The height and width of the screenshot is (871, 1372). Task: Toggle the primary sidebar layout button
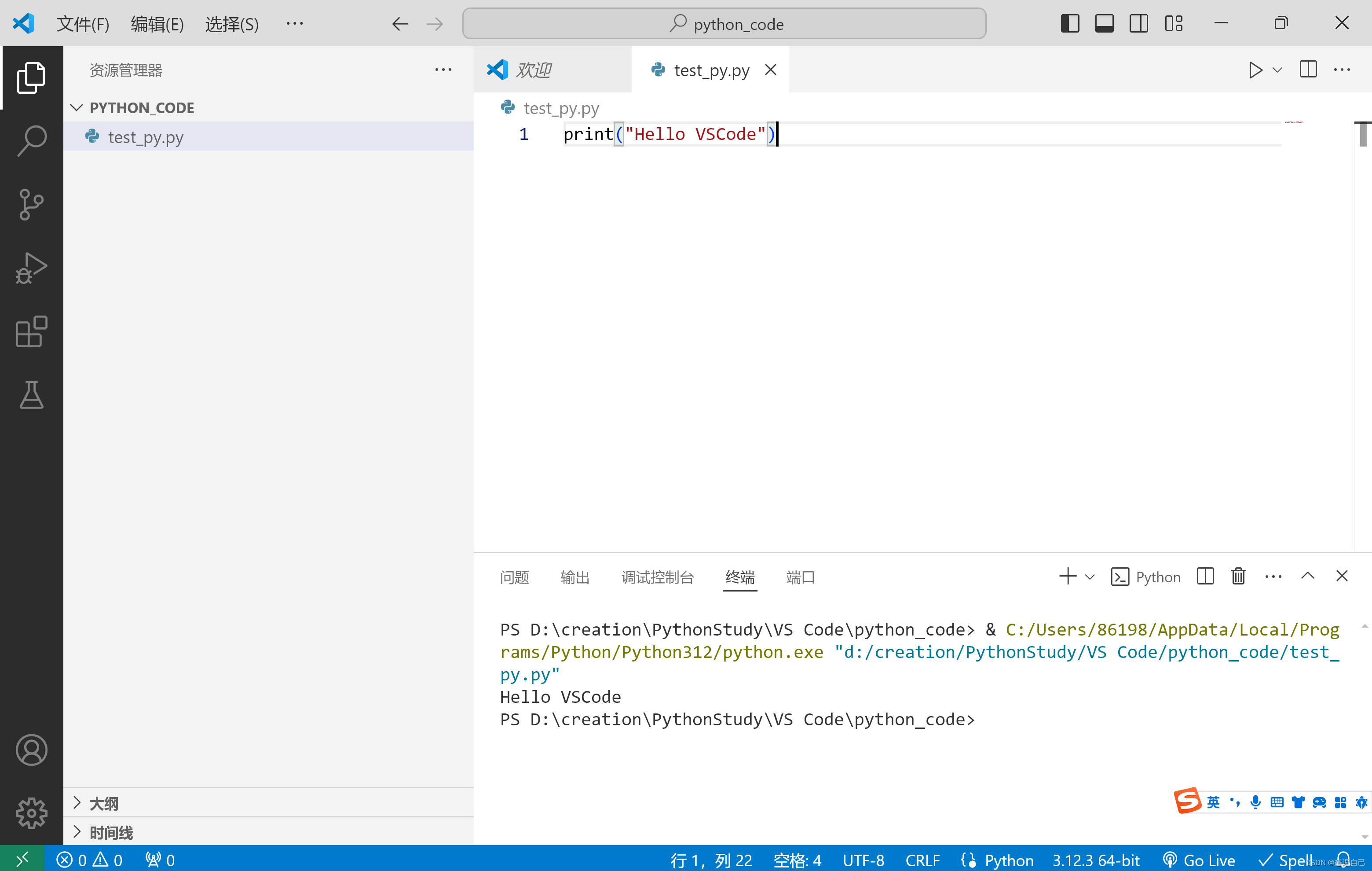click(x=1069, y=23)
